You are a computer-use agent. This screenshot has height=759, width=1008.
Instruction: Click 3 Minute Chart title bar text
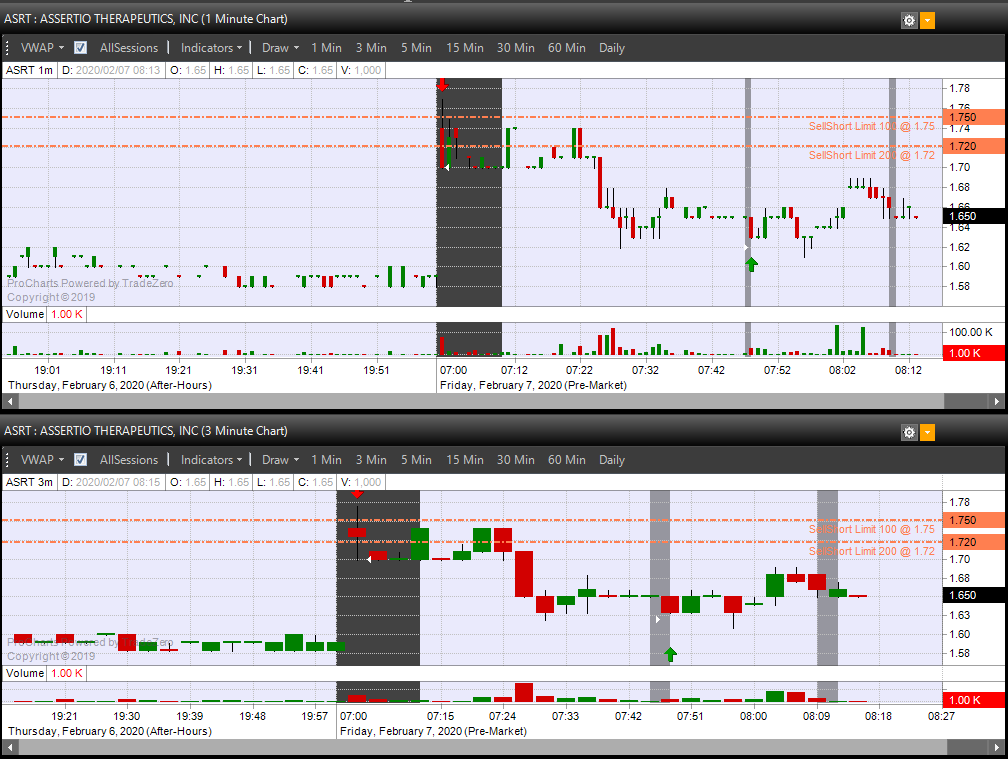pyautogui.click(x=146, y=431)
